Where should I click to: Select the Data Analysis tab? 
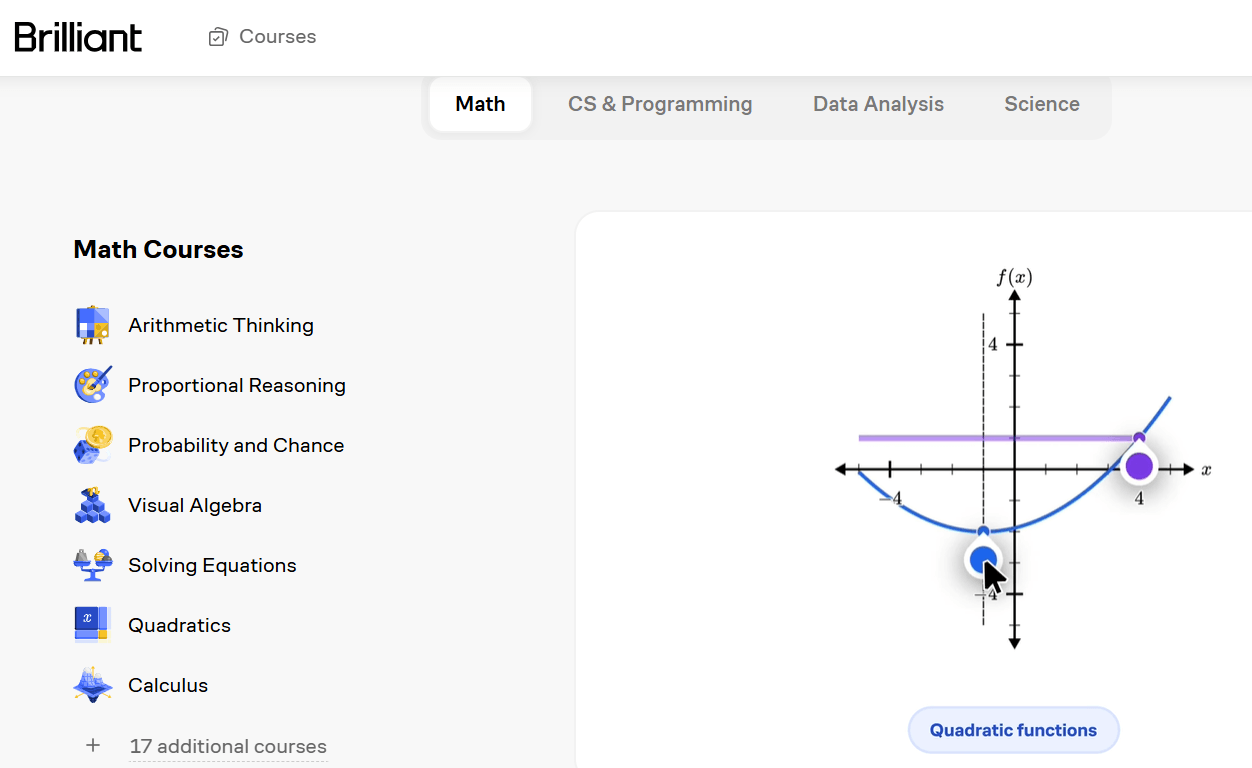pos(878,104)
